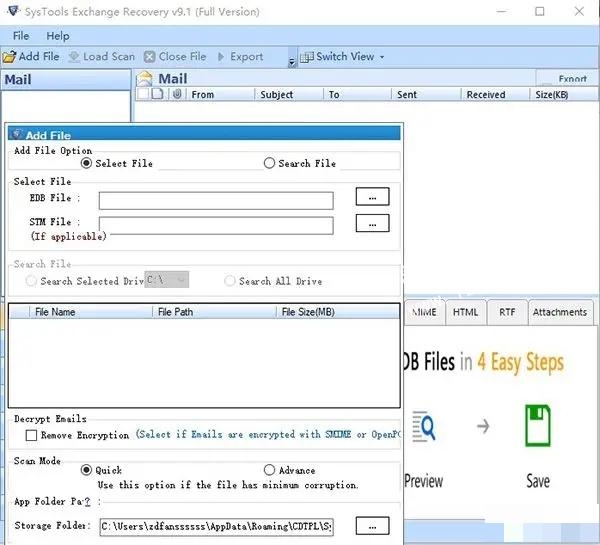
Task: Switch to the RTF tab
Action: [x=507, y=312]
